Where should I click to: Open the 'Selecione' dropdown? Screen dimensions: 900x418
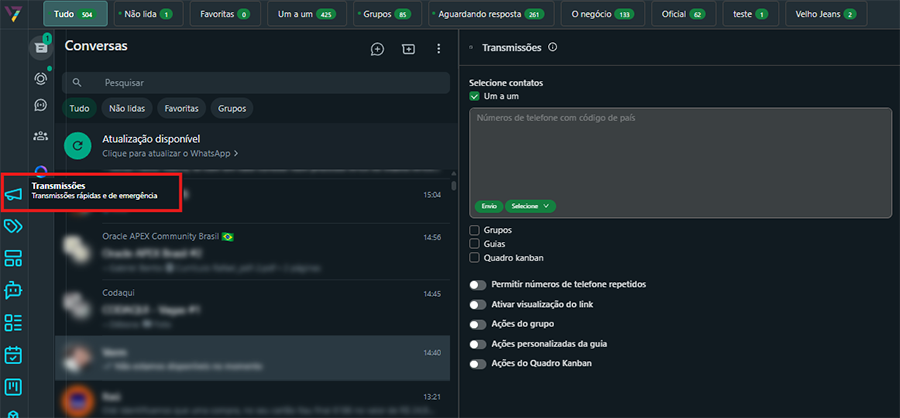coord(531,206)
